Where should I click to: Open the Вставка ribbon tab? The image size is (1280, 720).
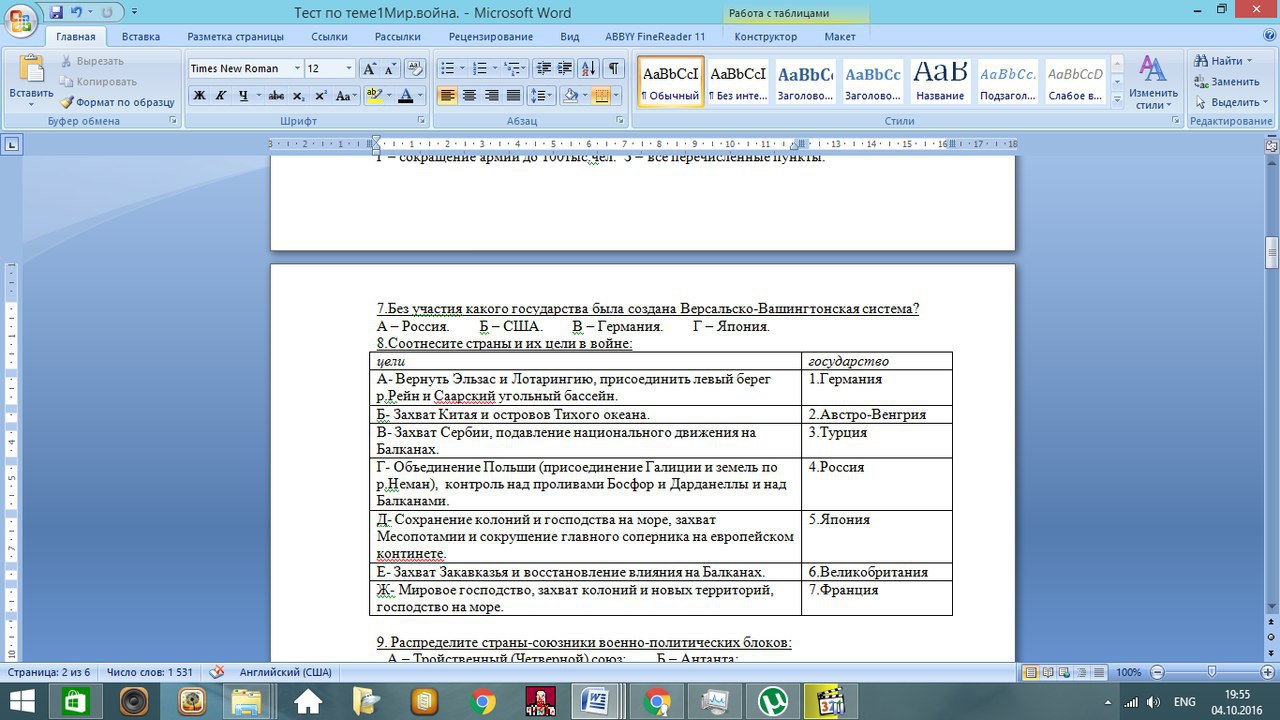(x=141, y=37)
